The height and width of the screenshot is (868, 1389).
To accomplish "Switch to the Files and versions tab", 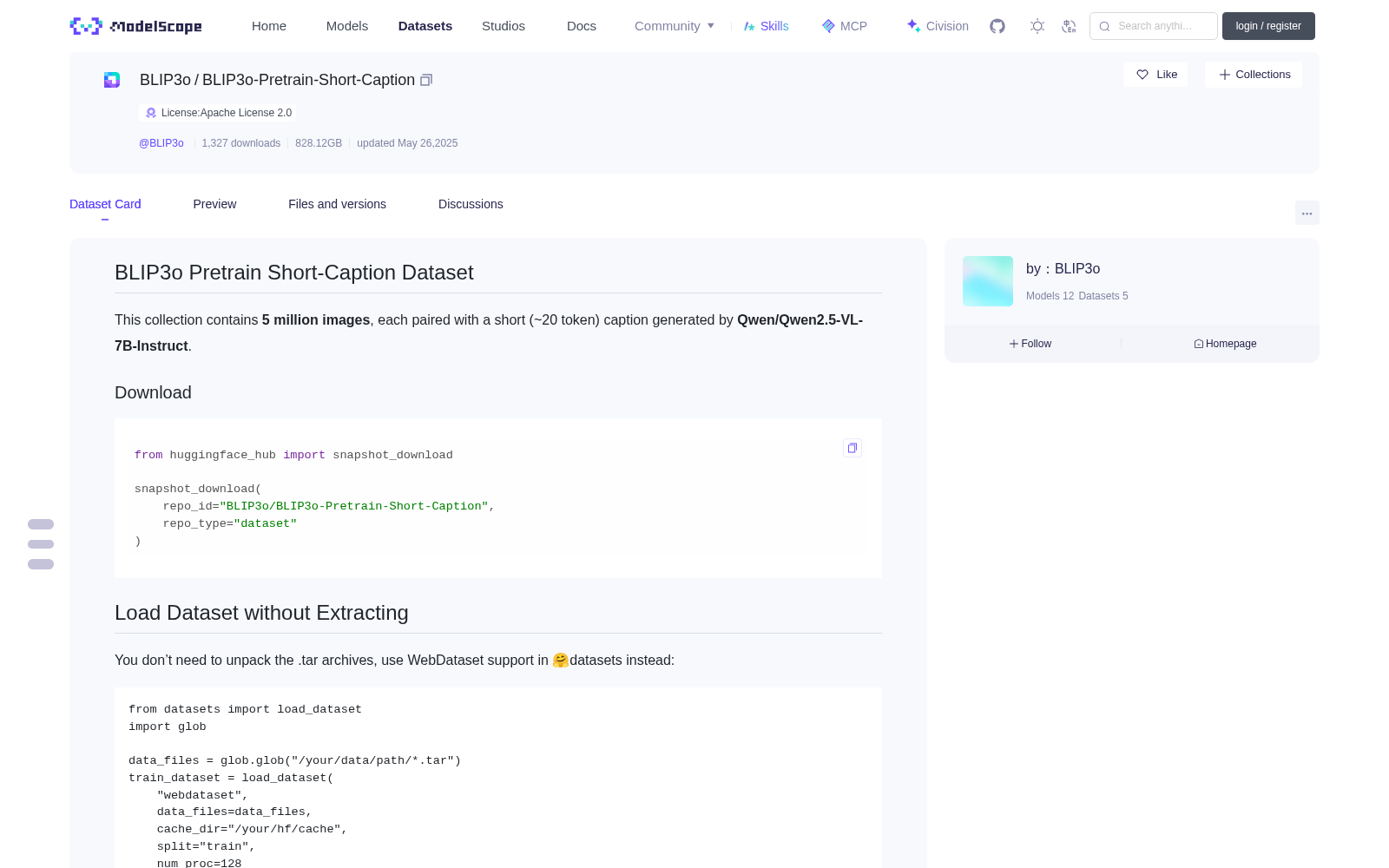I will [337, 204].
